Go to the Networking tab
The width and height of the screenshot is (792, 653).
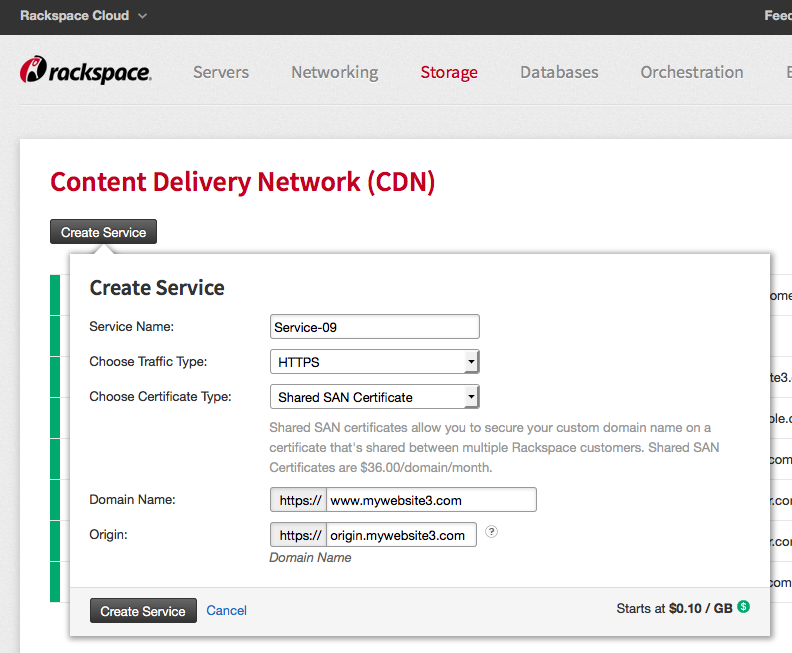coord(334,72)
